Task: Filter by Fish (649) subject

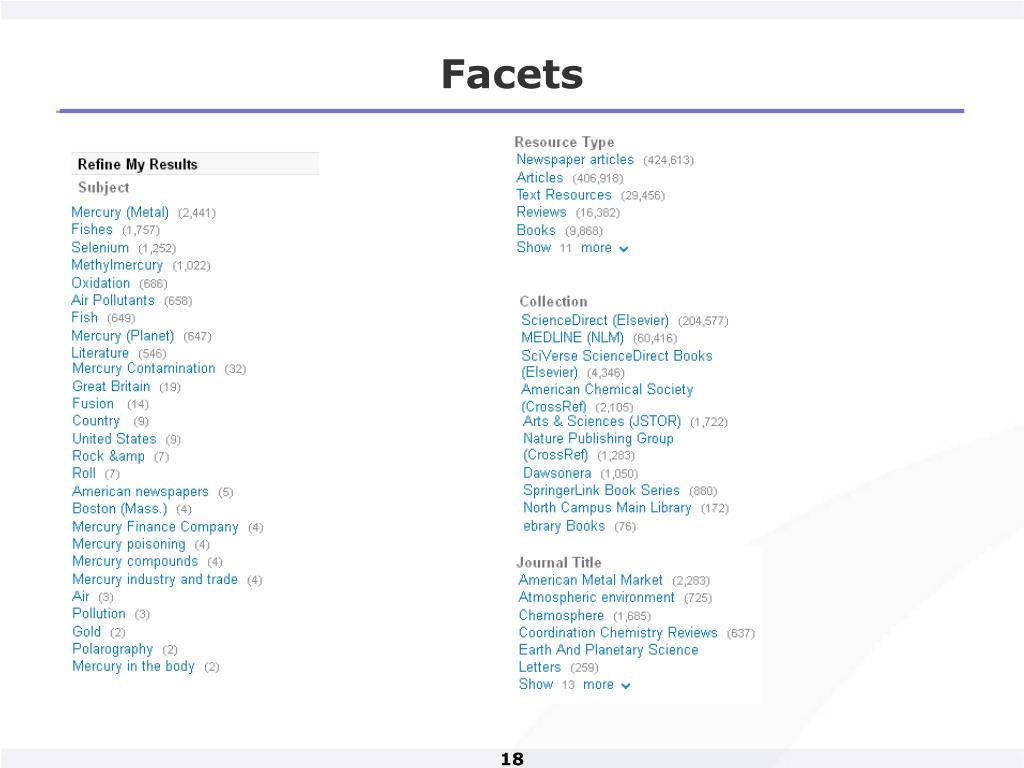Action: click(84, 317)
